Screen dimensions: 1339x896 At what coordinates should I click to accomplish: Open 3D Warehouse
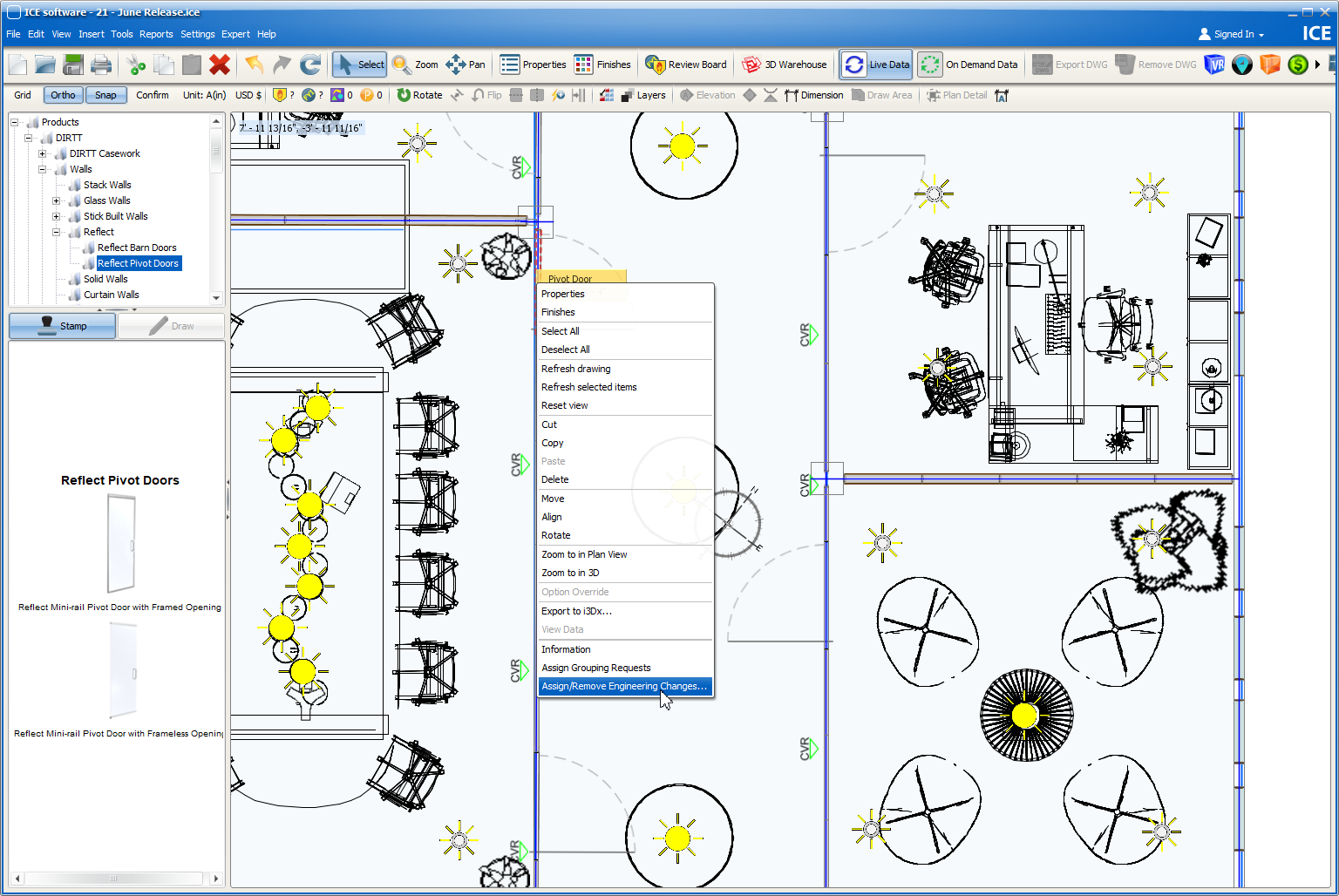(x=784, y=64)
